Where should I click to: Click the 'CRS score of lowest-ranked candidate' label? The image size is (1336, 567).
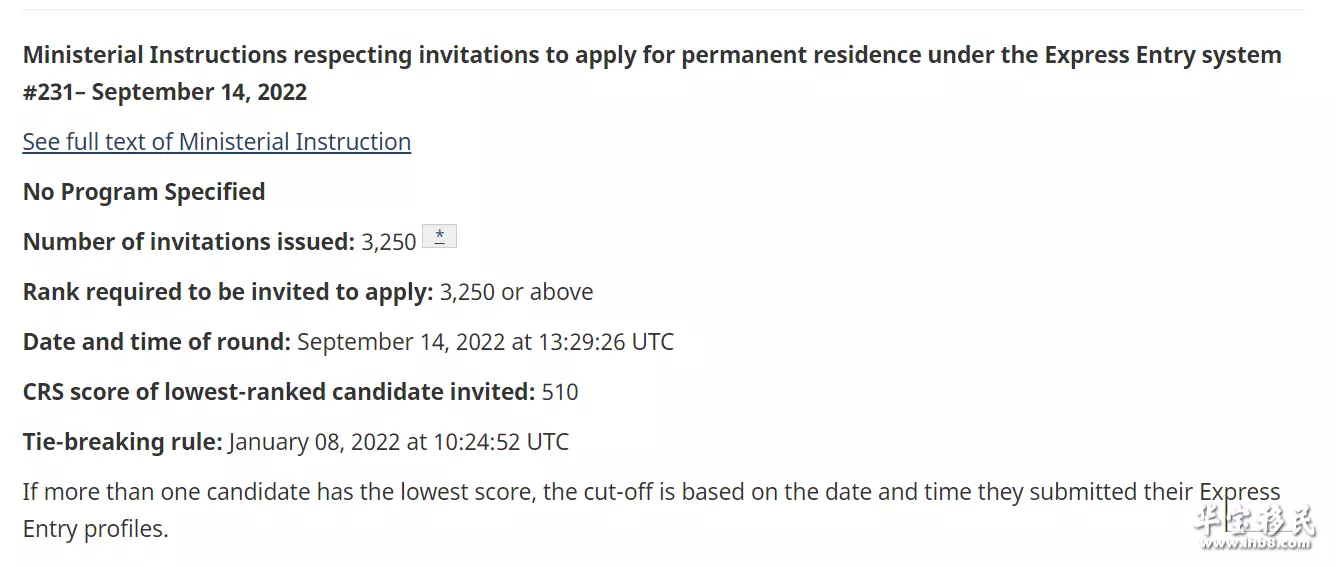coord(279,392)
